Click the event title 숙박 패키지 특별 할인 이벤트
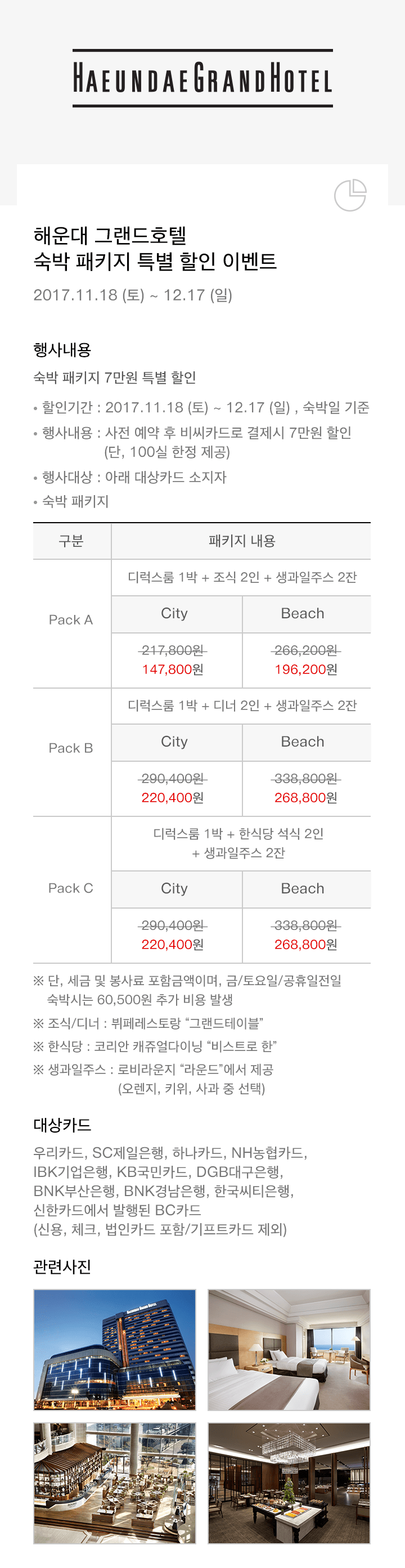Screen dimensions: 405x1568 (x=155, y=261)
